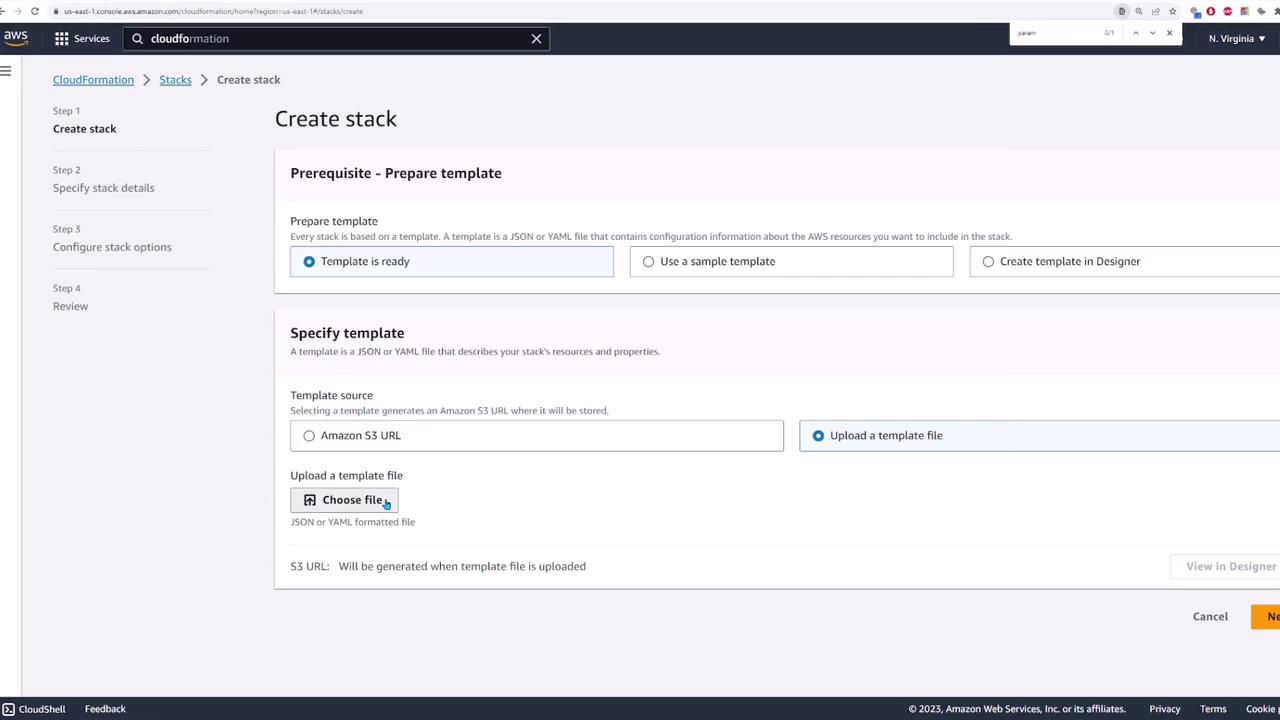Open CloudFormation breadcrumb link
The image size is (1280, 720).
tap(93, 80)
